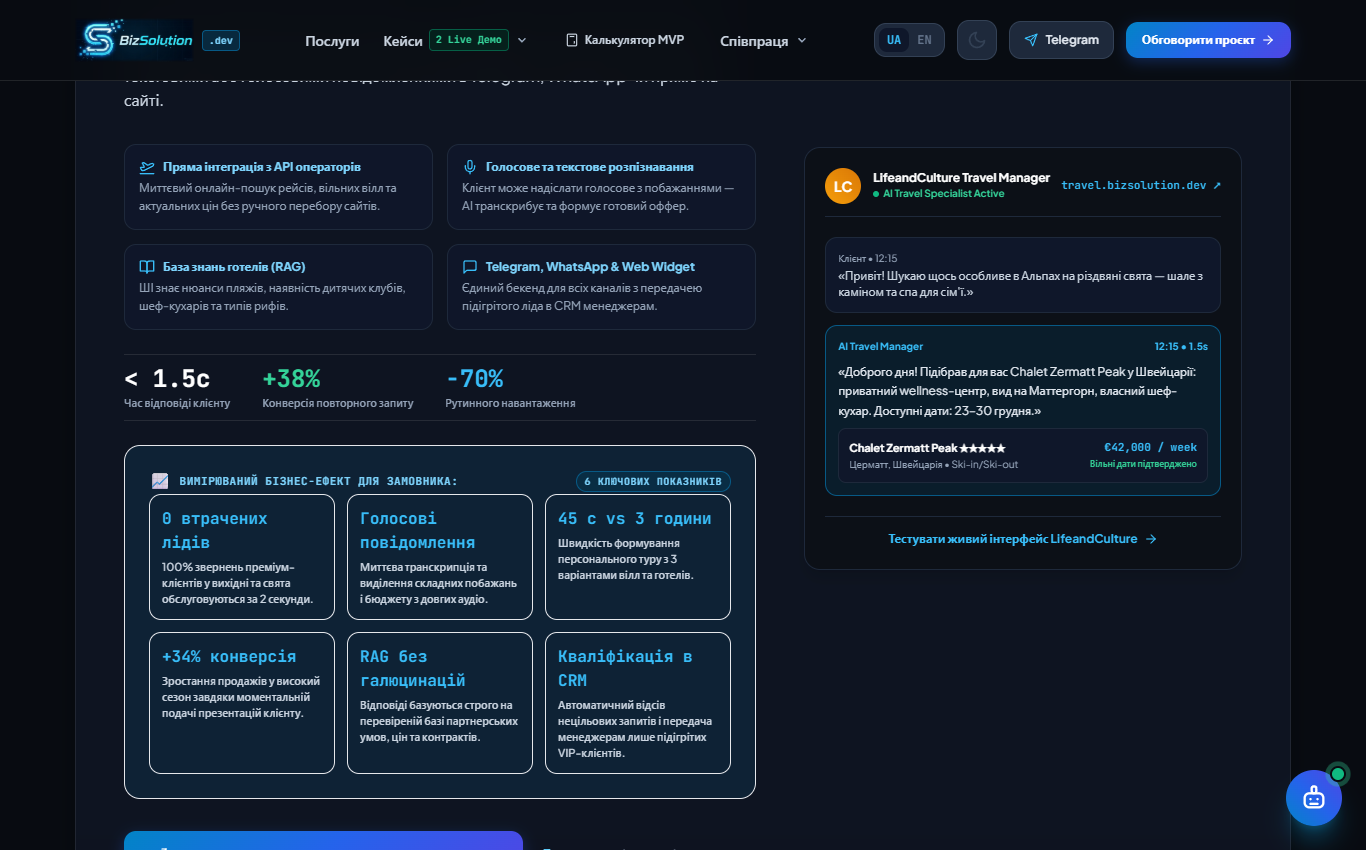1366x850 pixels.
Task: Open Калькулятор MVP menu item
Action: (625, 40)
